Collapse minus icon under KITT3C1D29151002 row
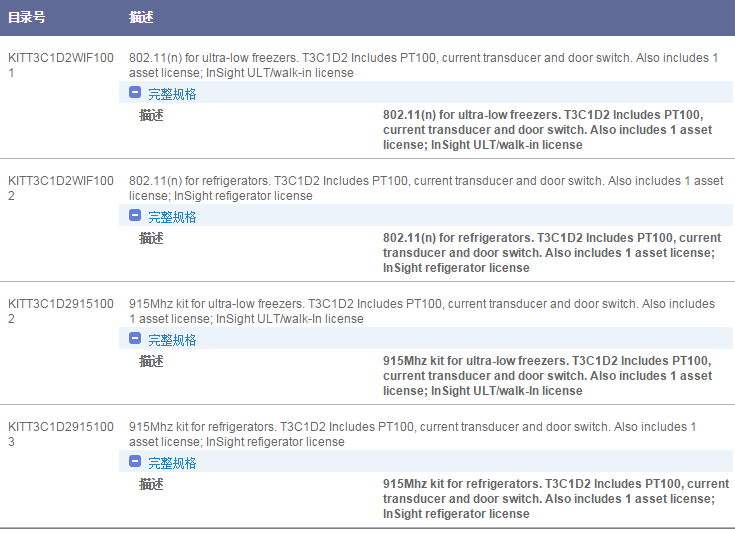 135,339
